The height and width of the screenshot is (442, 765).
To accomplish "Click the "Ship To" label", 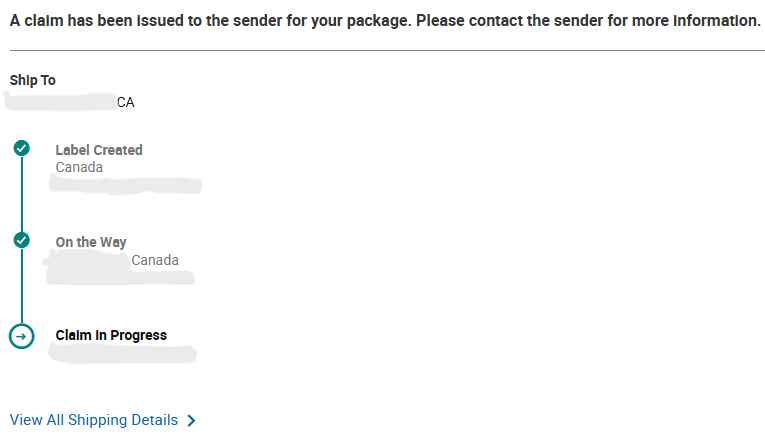I will 33,80.
